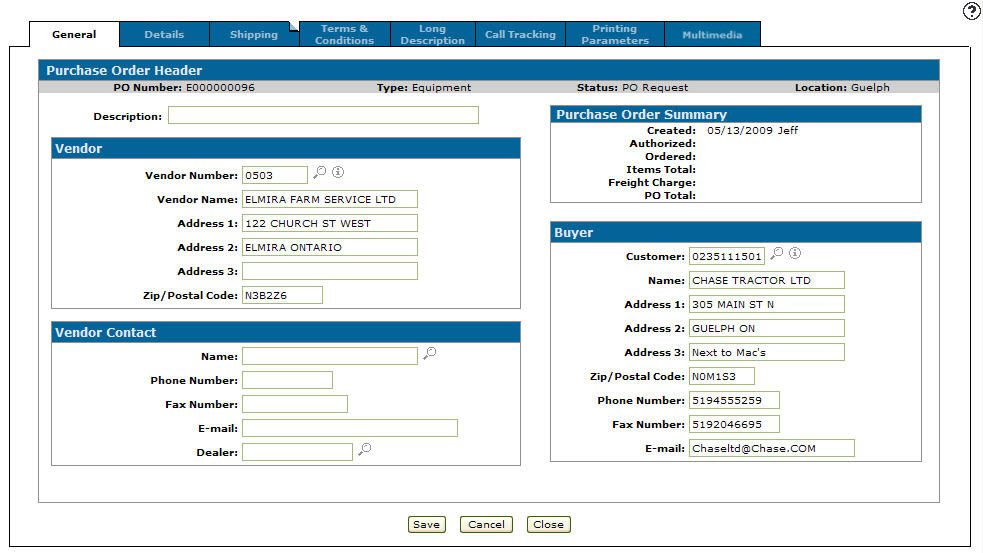Image resolution: width=983 pixels, height=553 pixels.
Task: Open the Multimedia tab
Action: point(712,34)
